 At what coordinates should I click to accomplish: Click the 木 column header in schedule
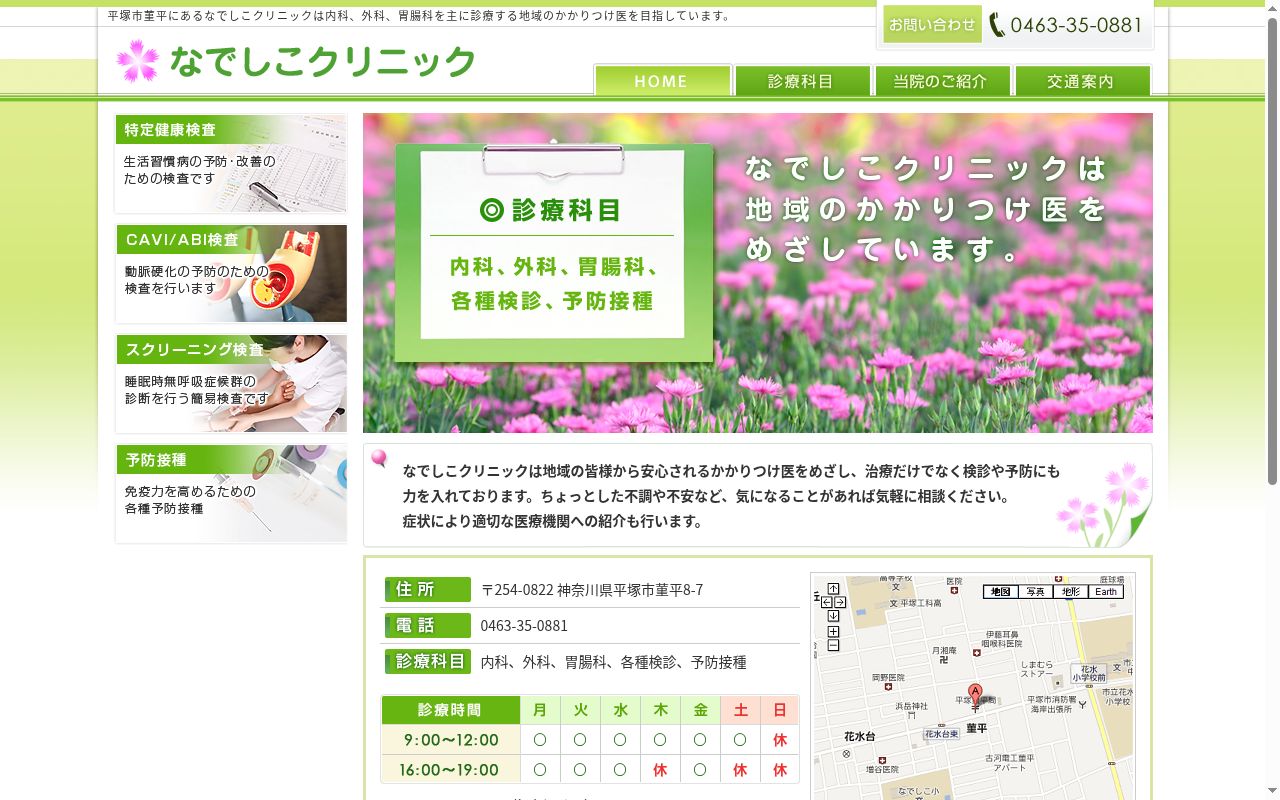pos(660,710)
